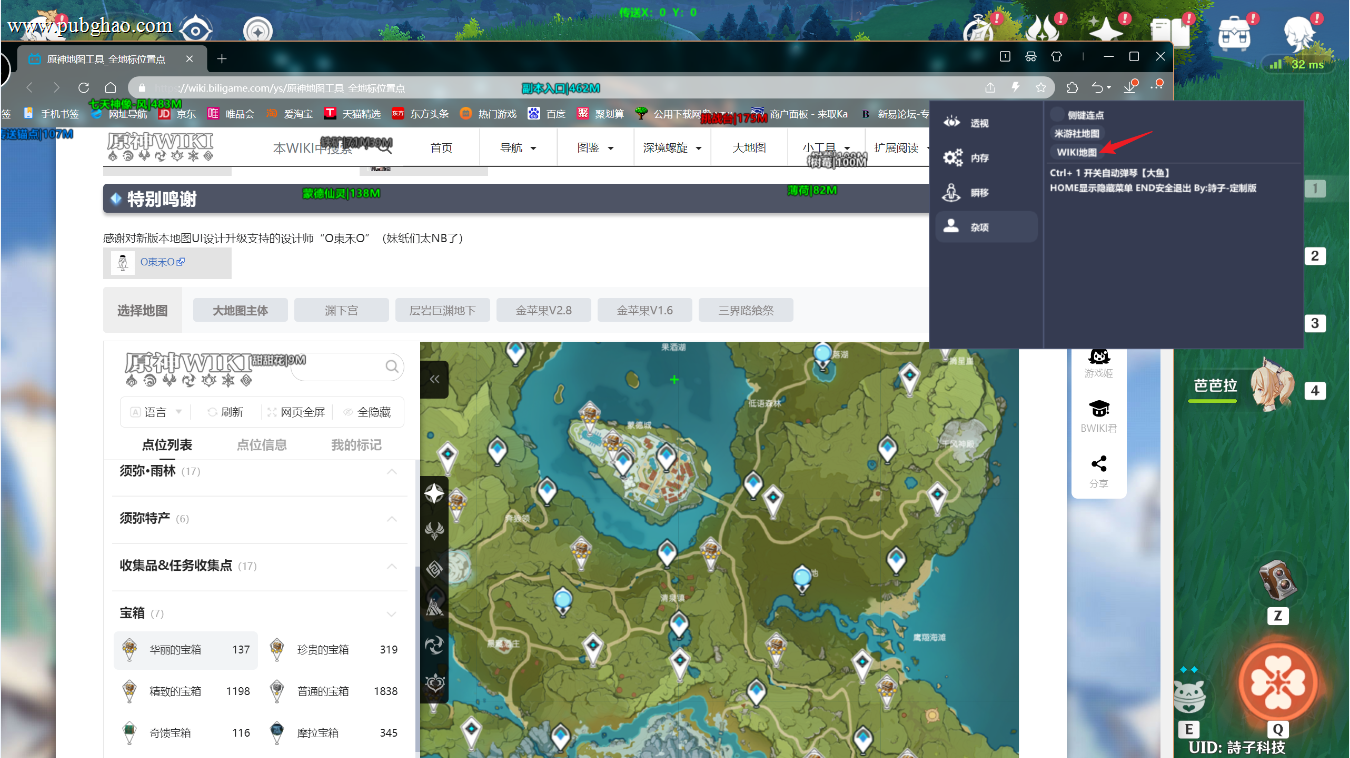Expand the 深境螺旋 dropdown menu
The image size is (1350, 758).
tap(671, 148)
